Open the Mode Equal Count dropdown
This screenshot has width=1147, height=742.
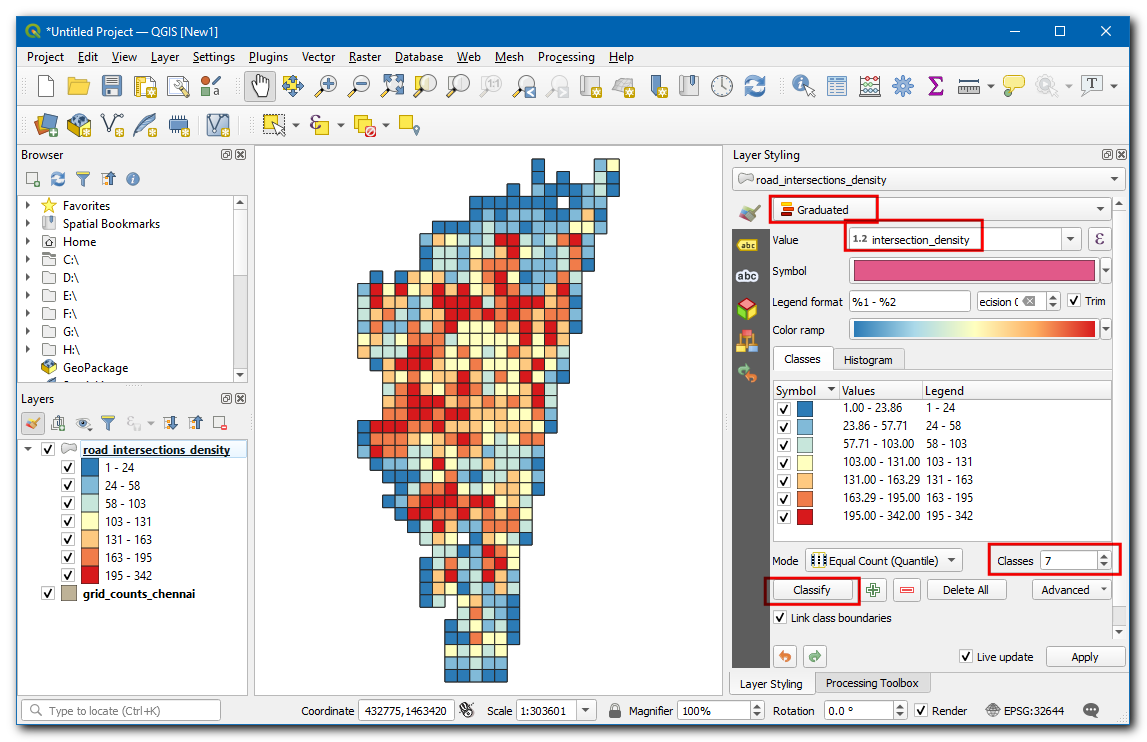tap(884, 561)
